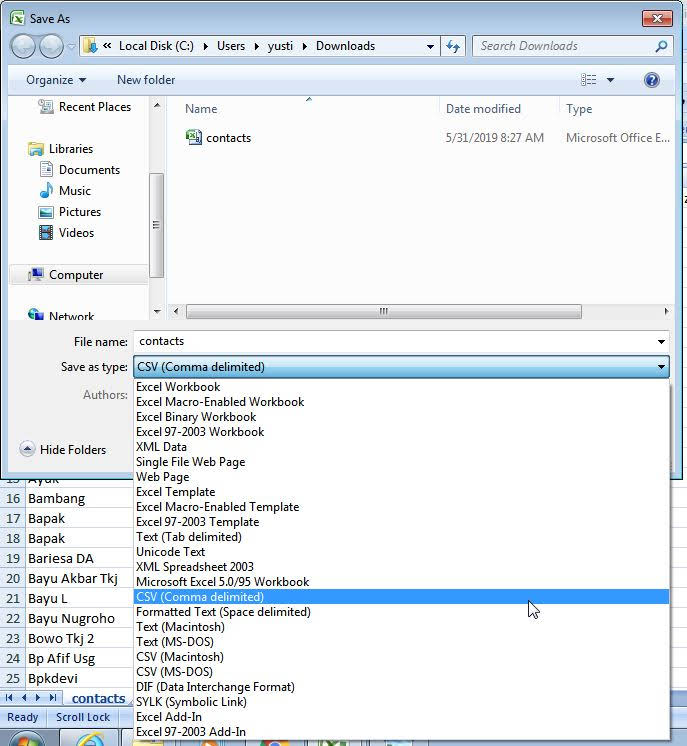Image resolution: width=687 pixels, height=746 pixels.
Task: Select Libraries in navigation pane
Action: 61,149
